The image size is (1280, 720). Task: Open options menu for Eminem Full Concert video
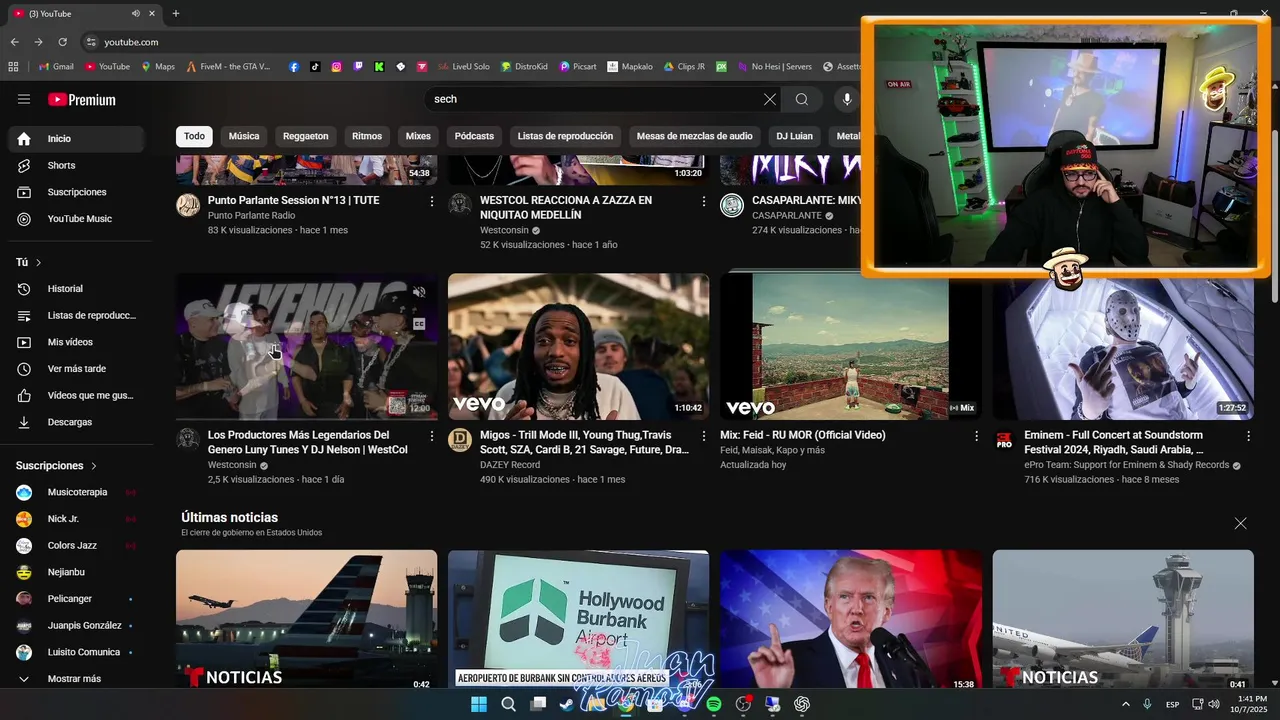pyautogui.click(x=1248, y=436)
